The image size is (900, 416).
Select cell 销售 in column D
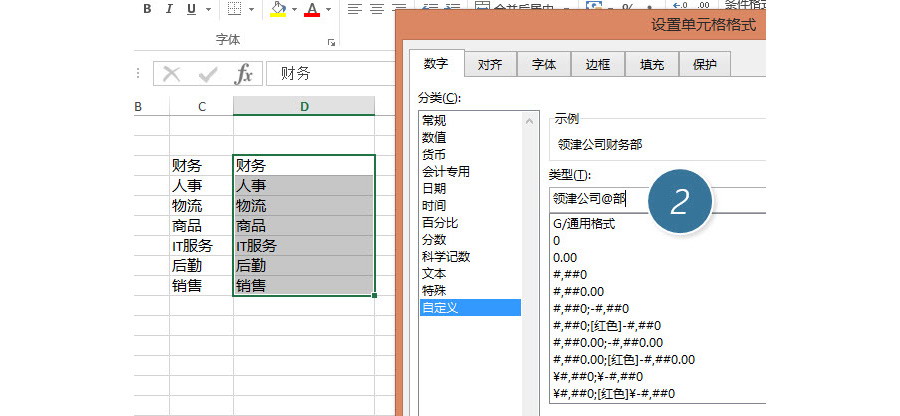coord(304,285)
